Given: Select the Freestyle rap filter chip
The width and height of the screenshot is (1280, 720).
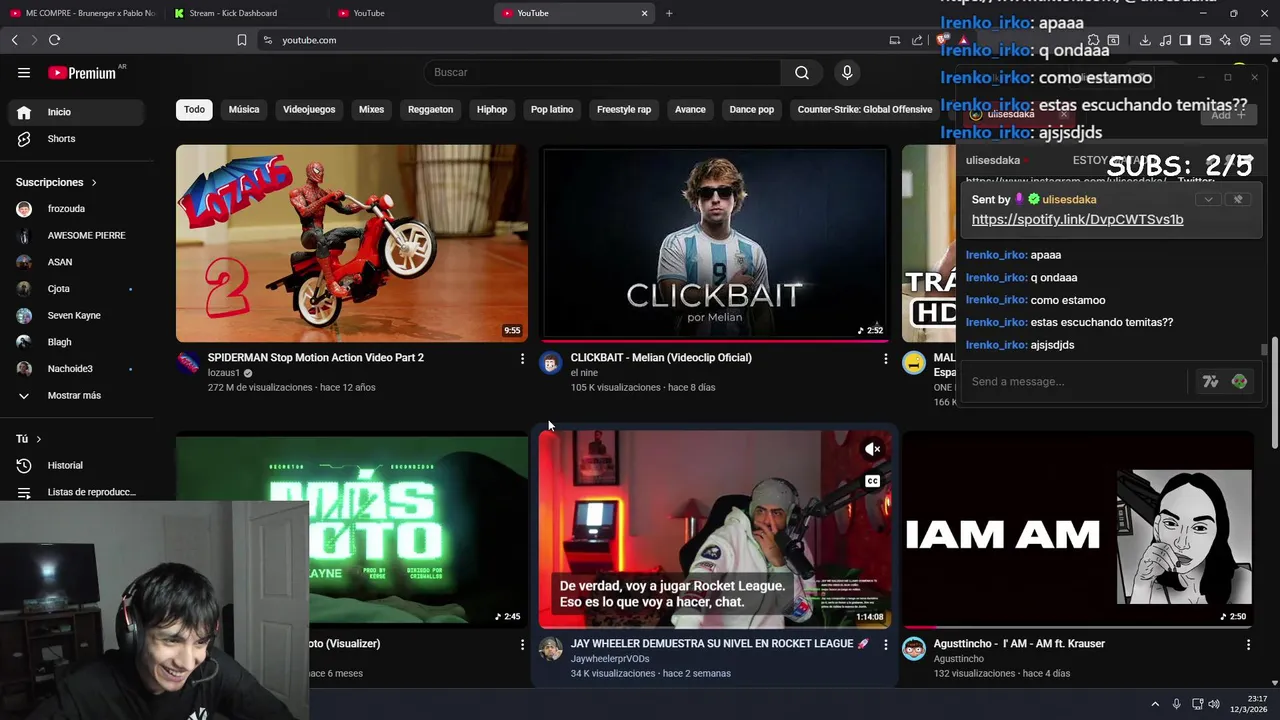Looking at the screenshot, I should pos(624,109).
